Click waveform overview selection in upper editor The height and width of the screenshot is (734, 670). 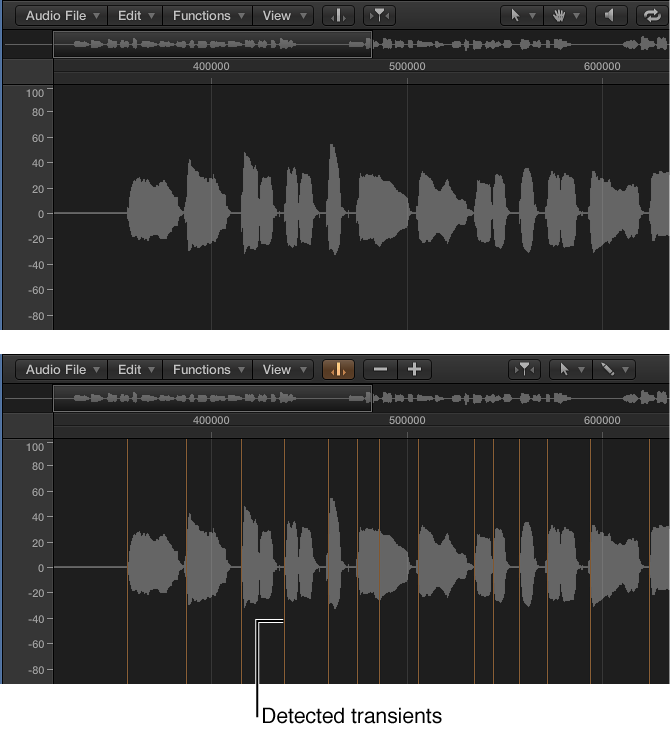[x=213, y=44]
